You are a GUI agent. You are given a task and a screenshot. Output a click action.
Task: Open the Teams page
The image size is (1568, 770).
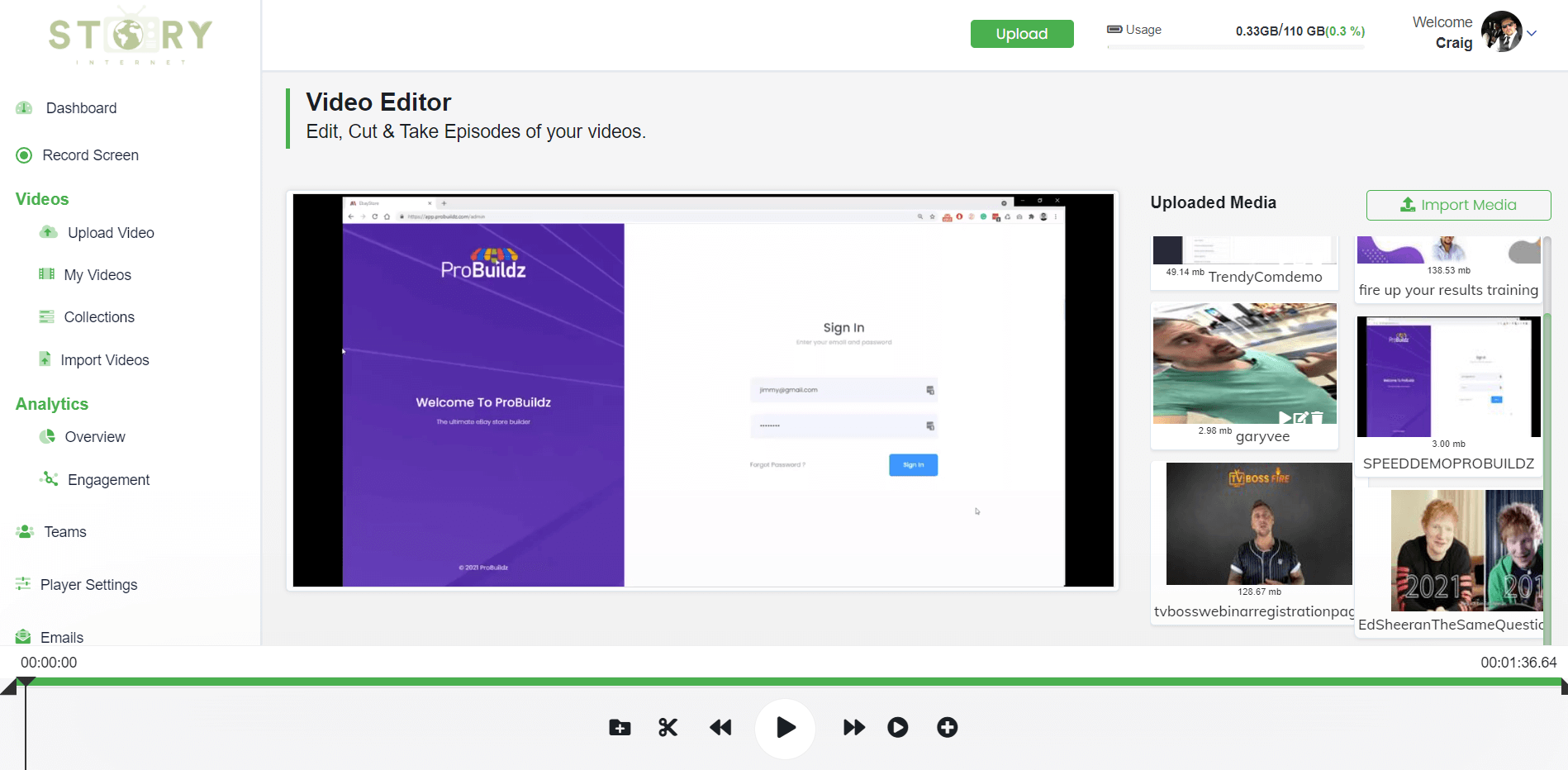(65, 532)
